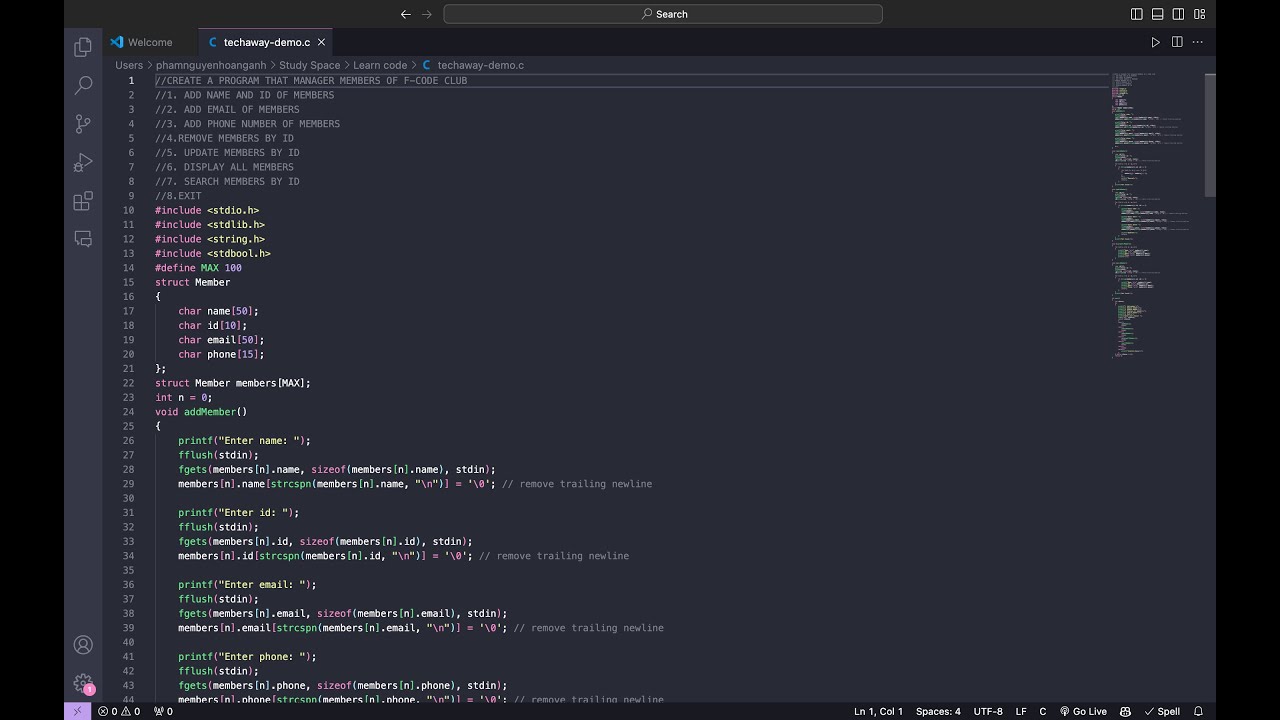Place cursor on "#define MAX 100"
The image size is (1280, 720).
(198, 268)
